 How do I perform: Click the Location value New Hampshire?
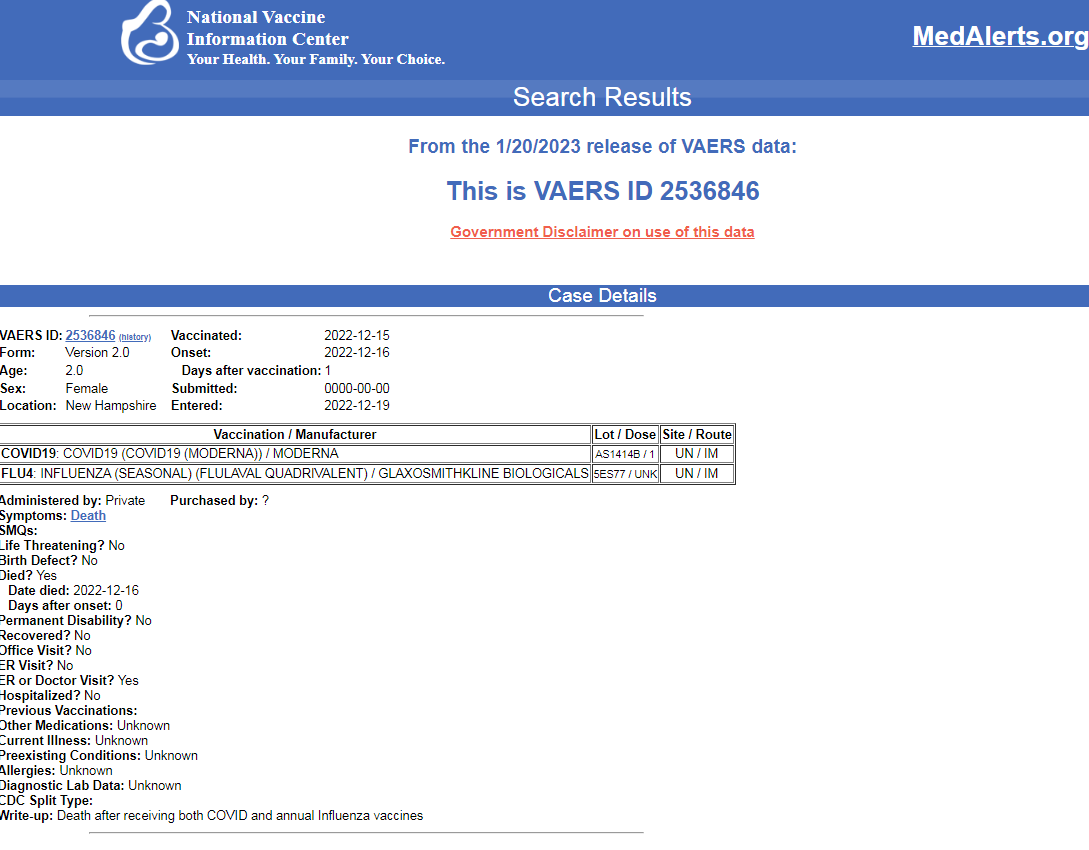coord(111,406)
